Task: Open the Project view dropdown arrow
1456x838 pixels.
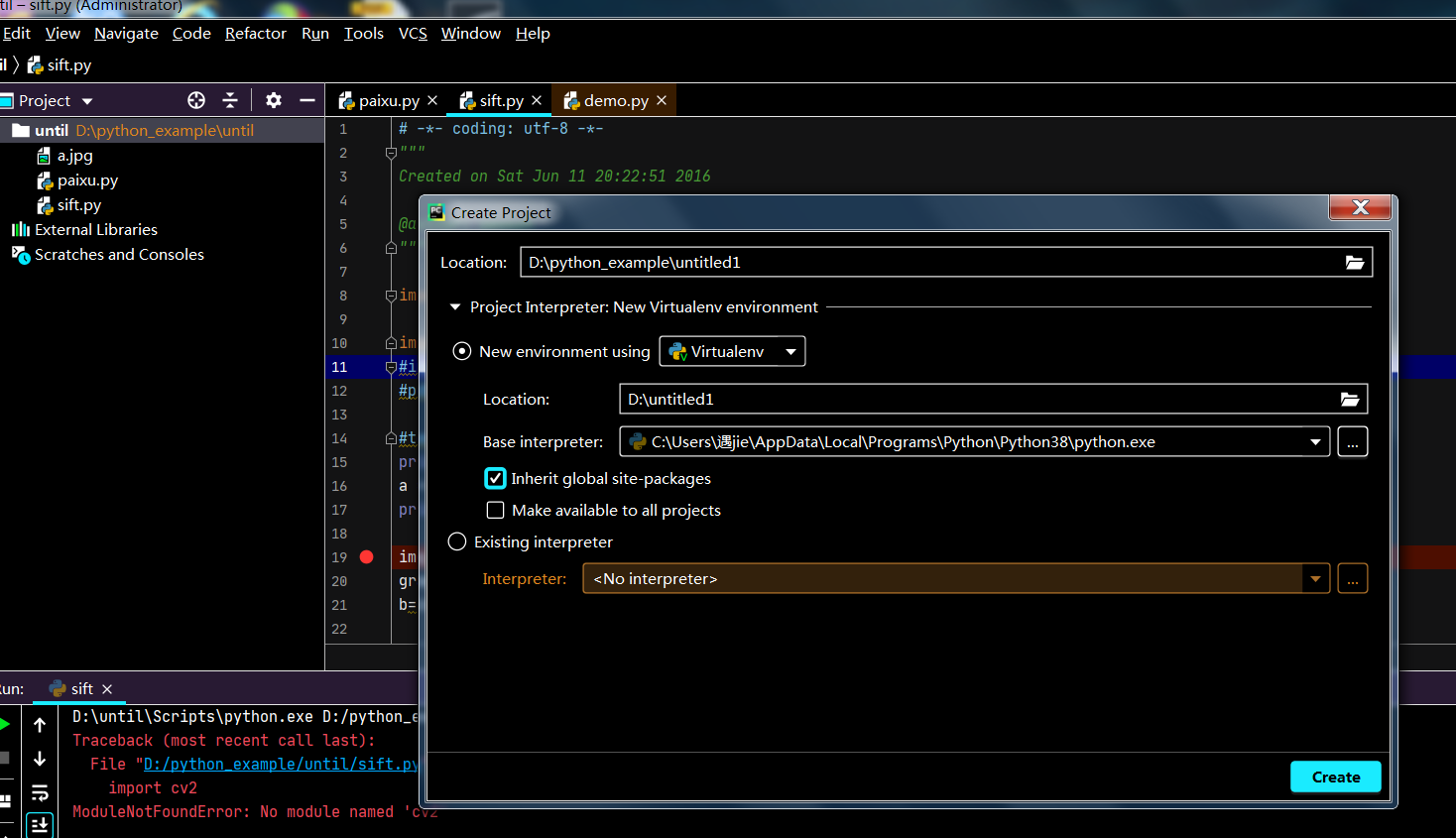Action: click(x=87, y=101)
